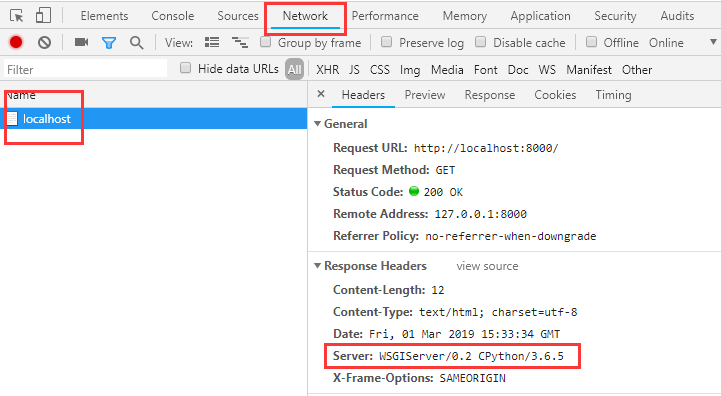
Task: Check the Disable cache option
Action: (481, 42)
